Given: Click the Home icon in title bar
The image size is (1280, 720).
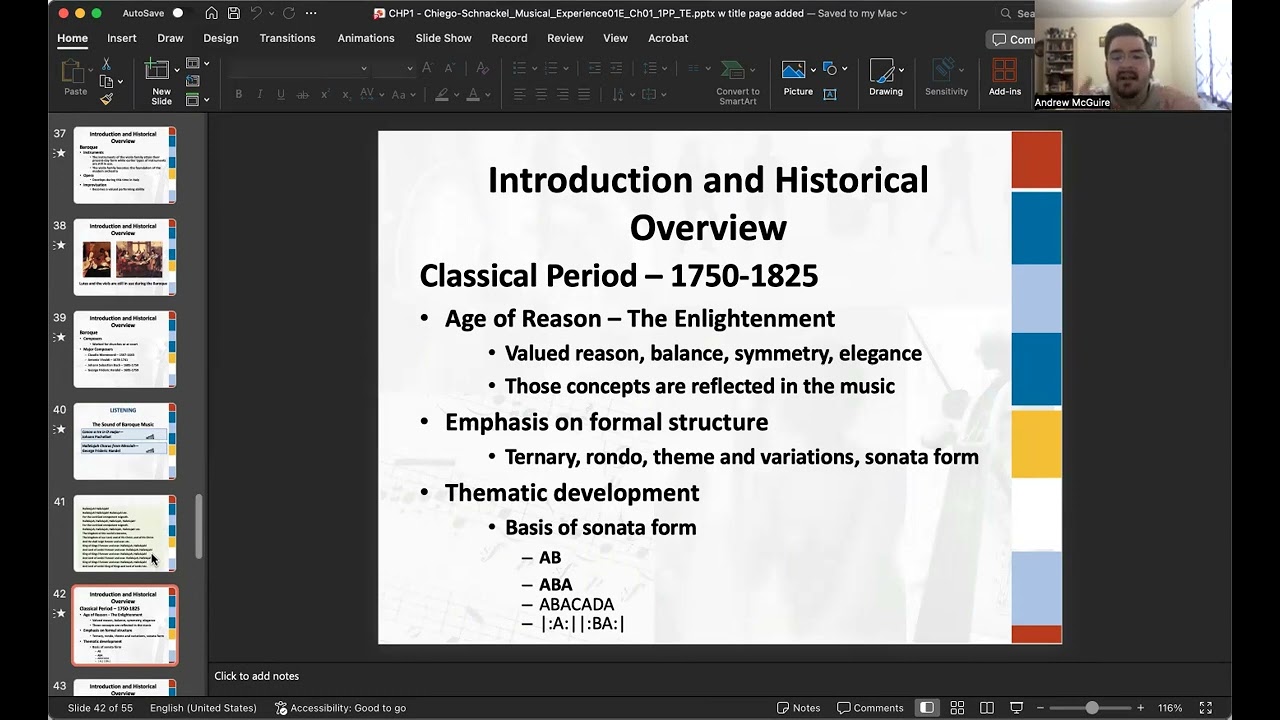Looking at the screenshot, I should pos(211,13).
